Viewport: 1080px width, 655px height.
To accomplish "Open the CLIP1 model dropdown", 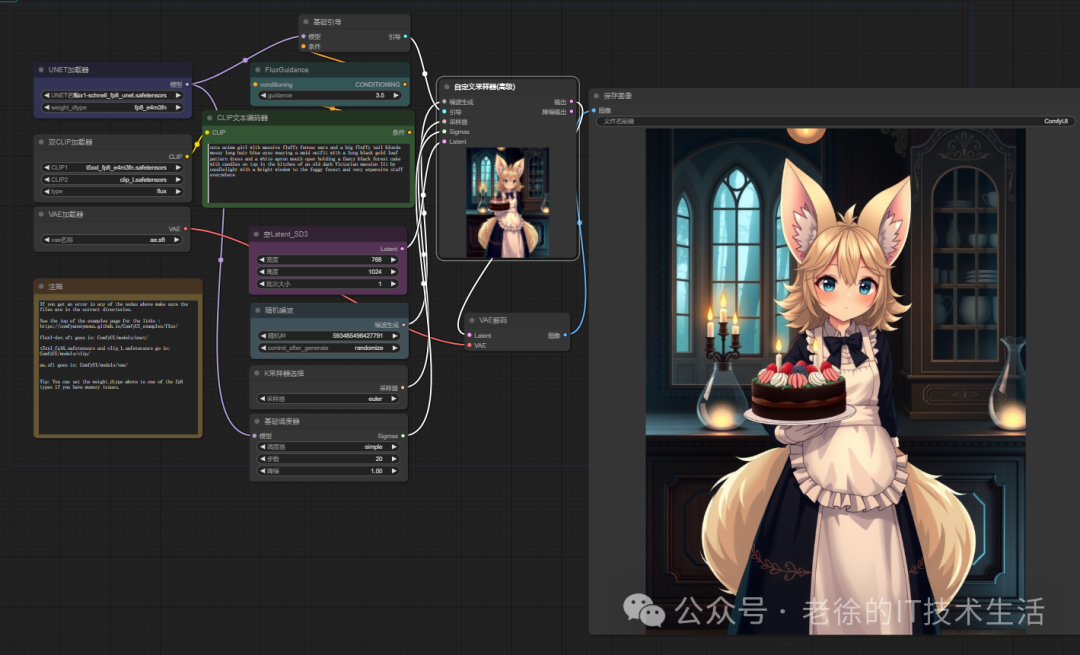I will (x=112, y=167).
